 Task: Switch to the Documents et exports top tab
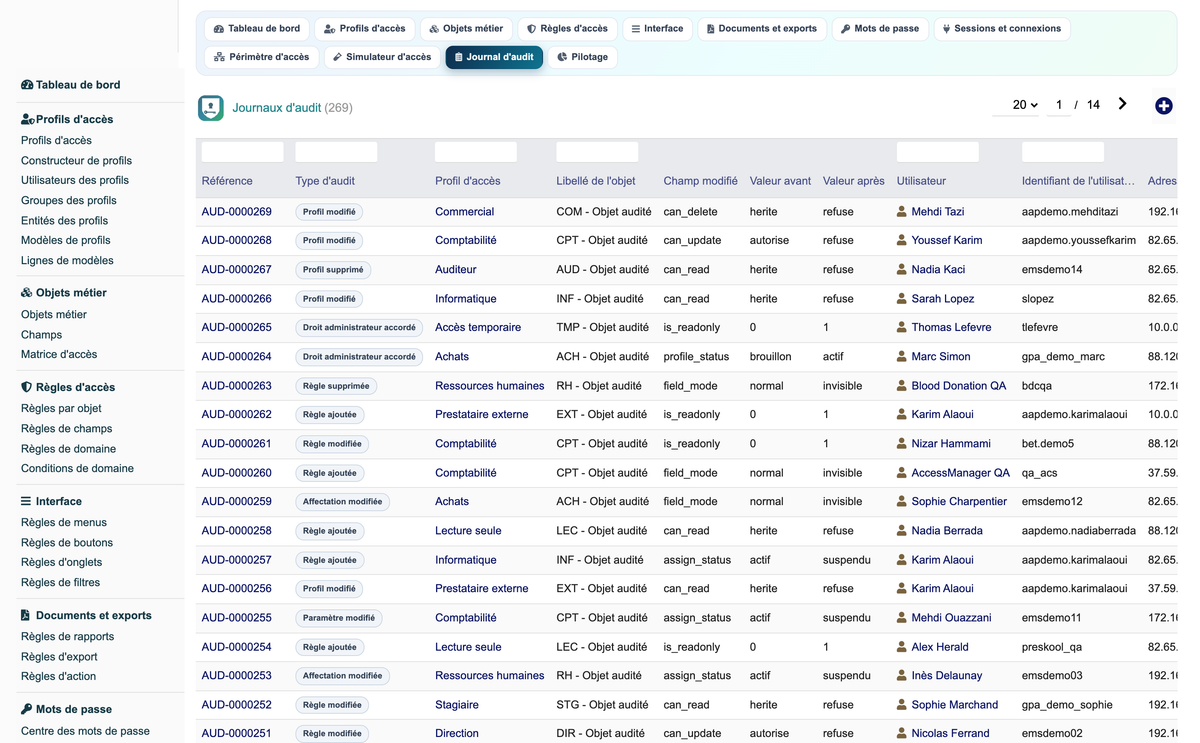tap(762, 29)
